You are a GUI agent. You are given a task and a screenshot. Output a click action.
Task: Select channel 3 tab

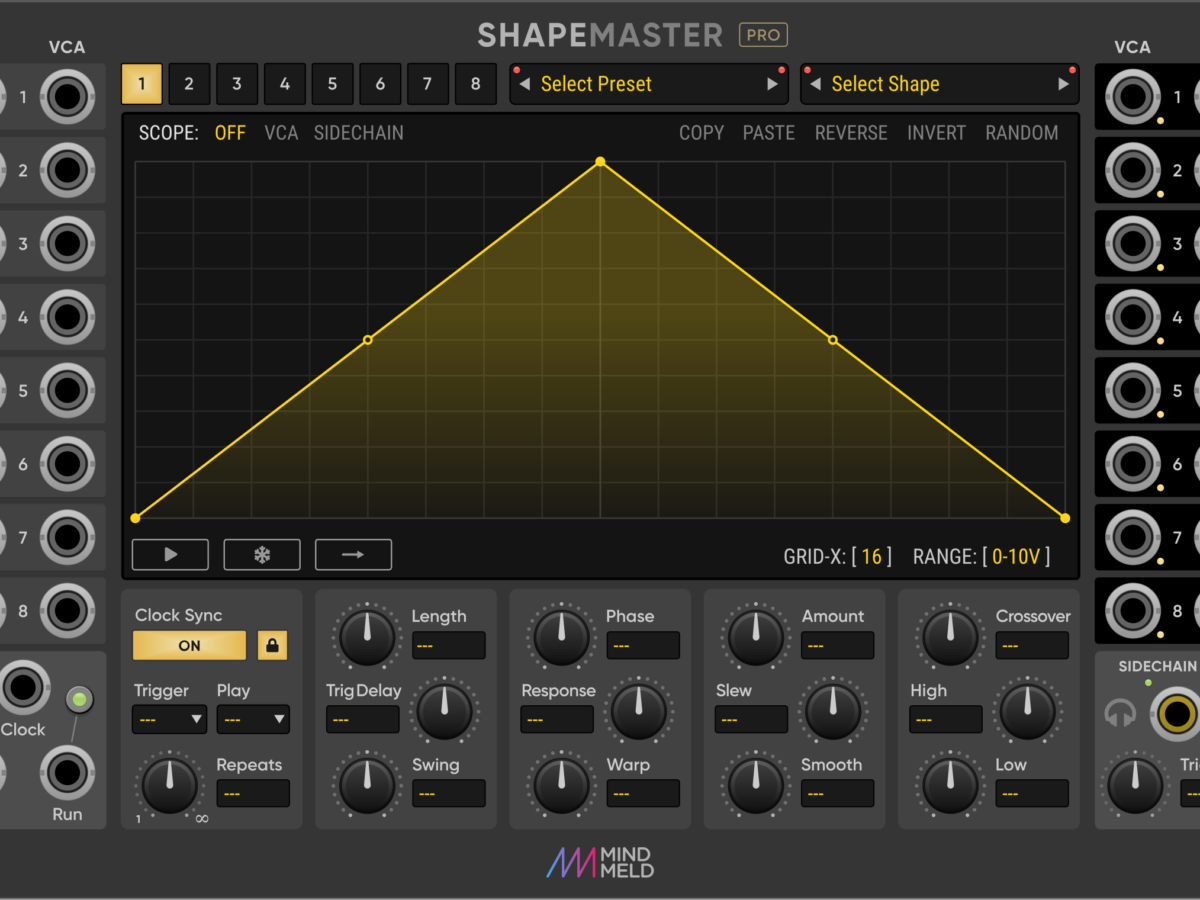coord(237,84)
